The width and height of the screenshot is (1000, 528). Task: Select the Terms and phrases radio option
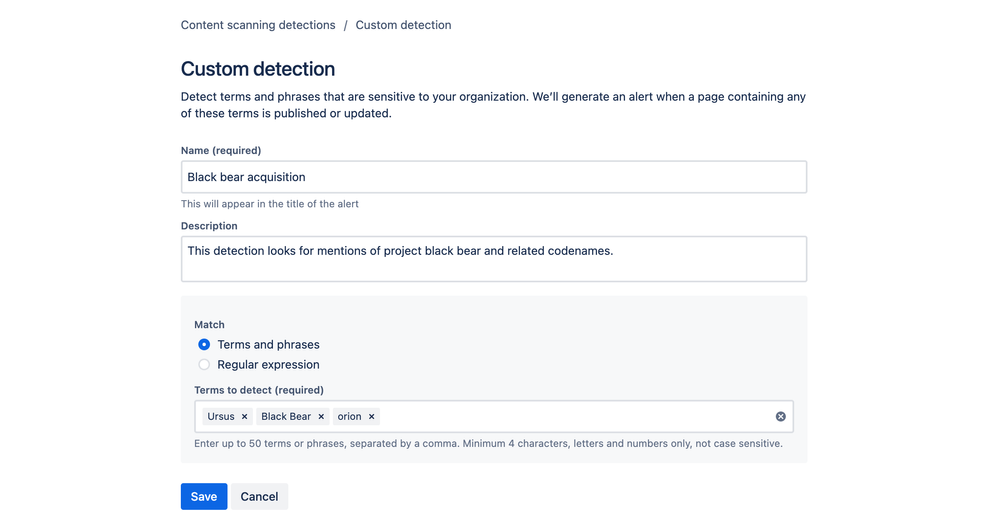[x=204, y=345]
